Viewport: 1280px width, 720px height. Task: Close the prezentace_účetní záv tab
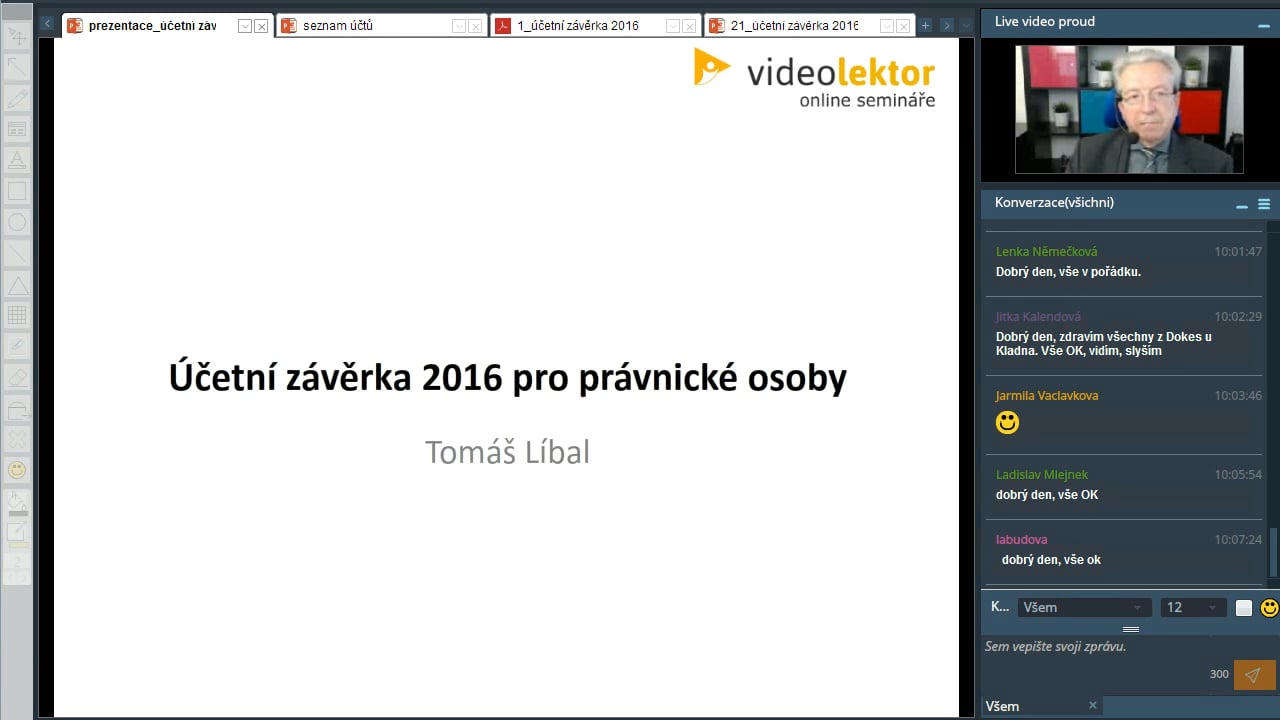(261, 27)
